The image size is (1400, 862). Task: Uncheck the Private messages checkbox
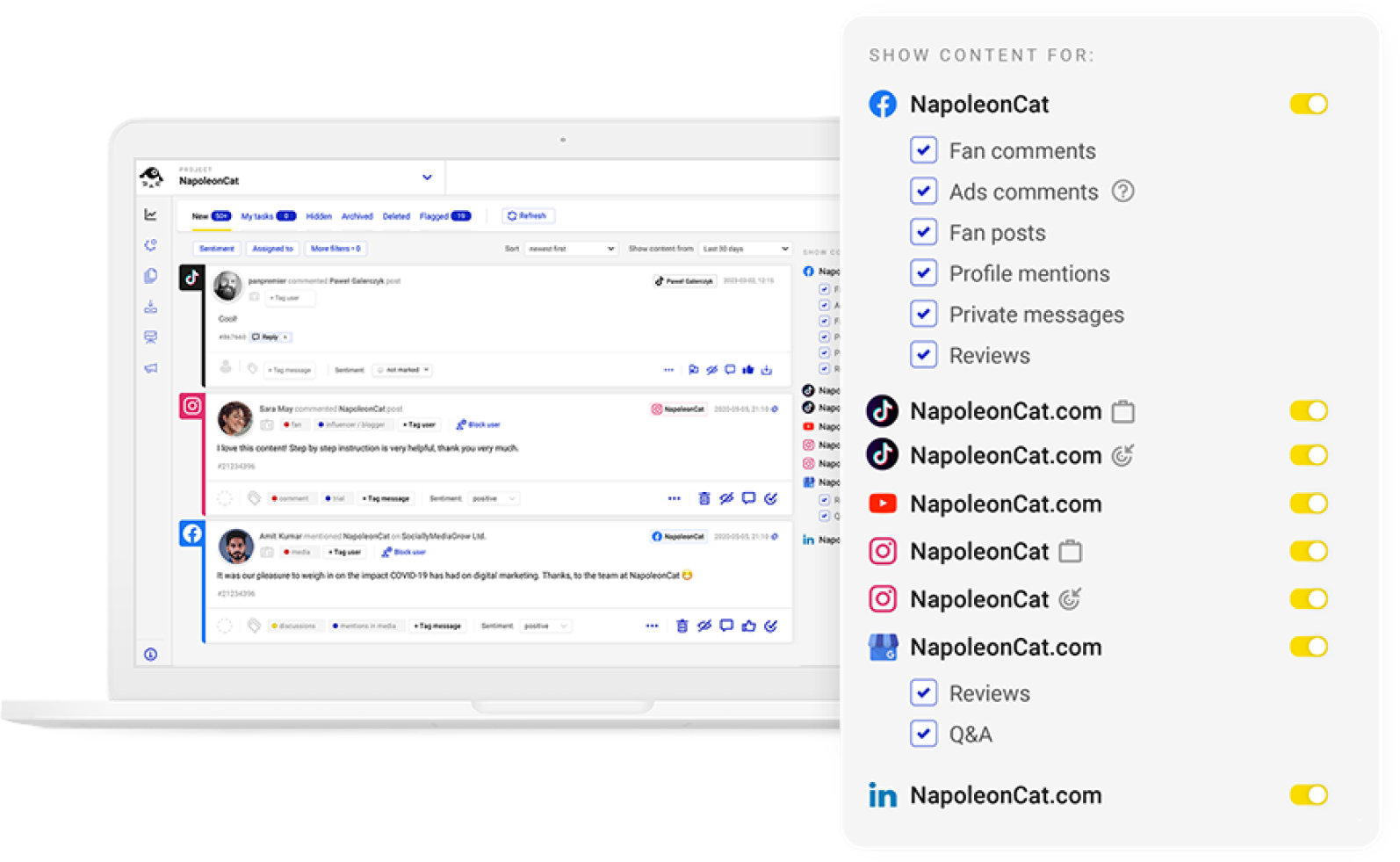pos(923,314)
